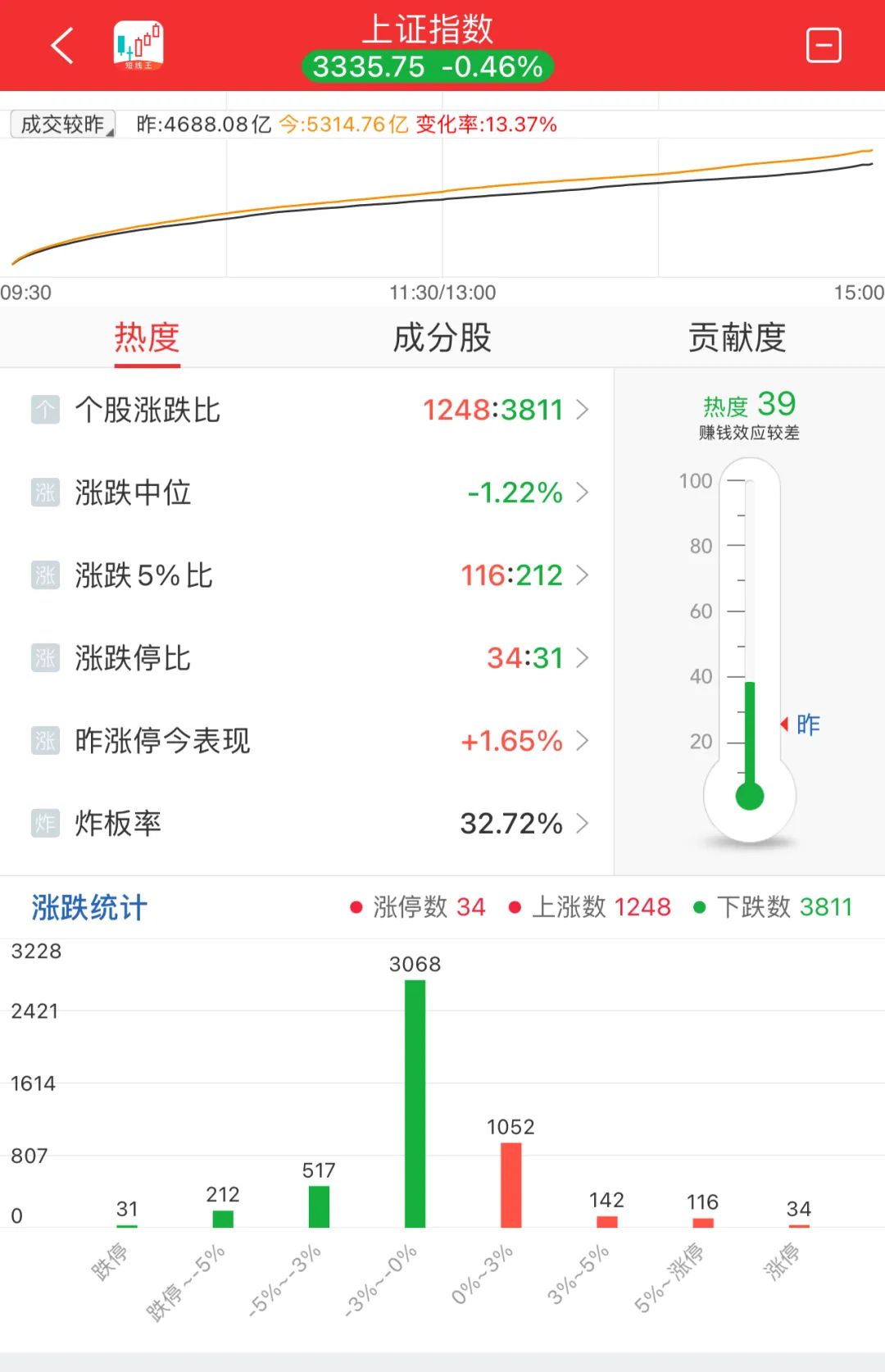Tap the green 31 bar for 跌停
Screen dimensions: 885x1372
[x=127, y=1225]
